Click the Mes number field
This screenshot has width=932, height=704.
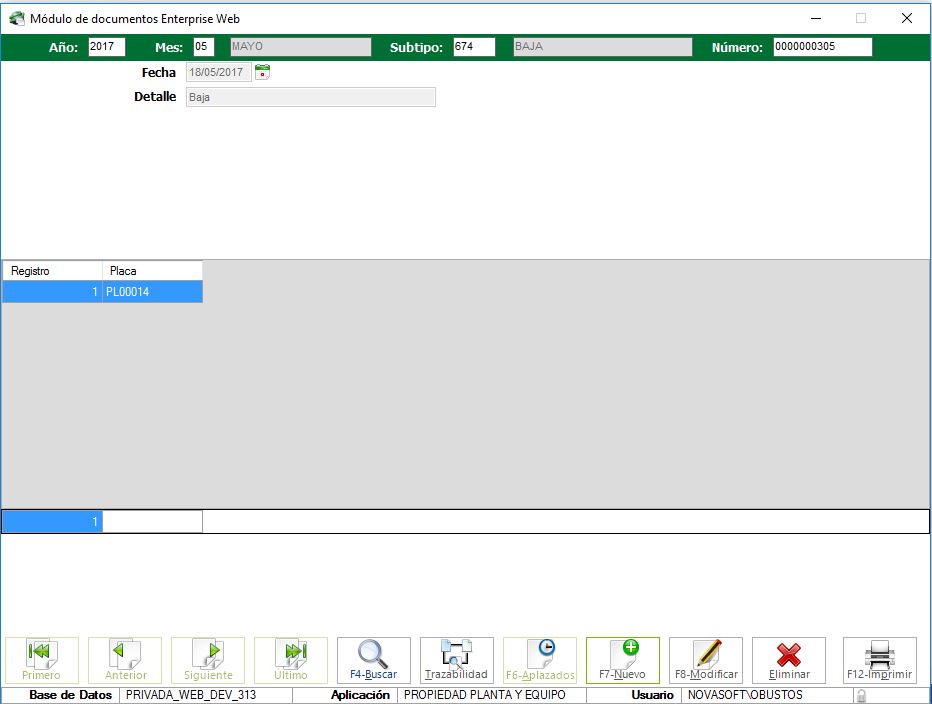[203, 47]
